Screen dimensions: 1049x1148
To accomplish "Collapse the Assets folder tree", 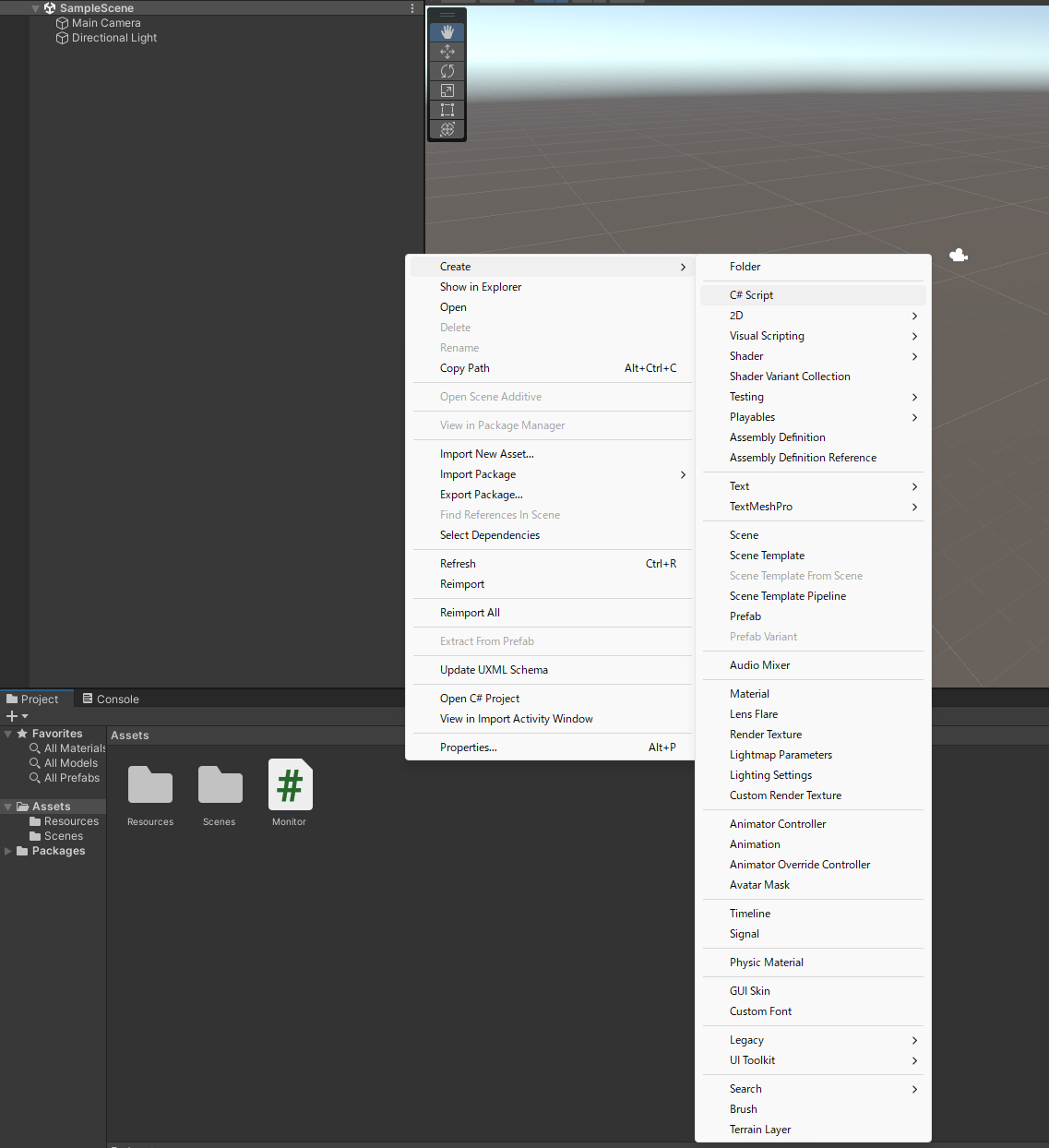I will click(x=8, y=807).
